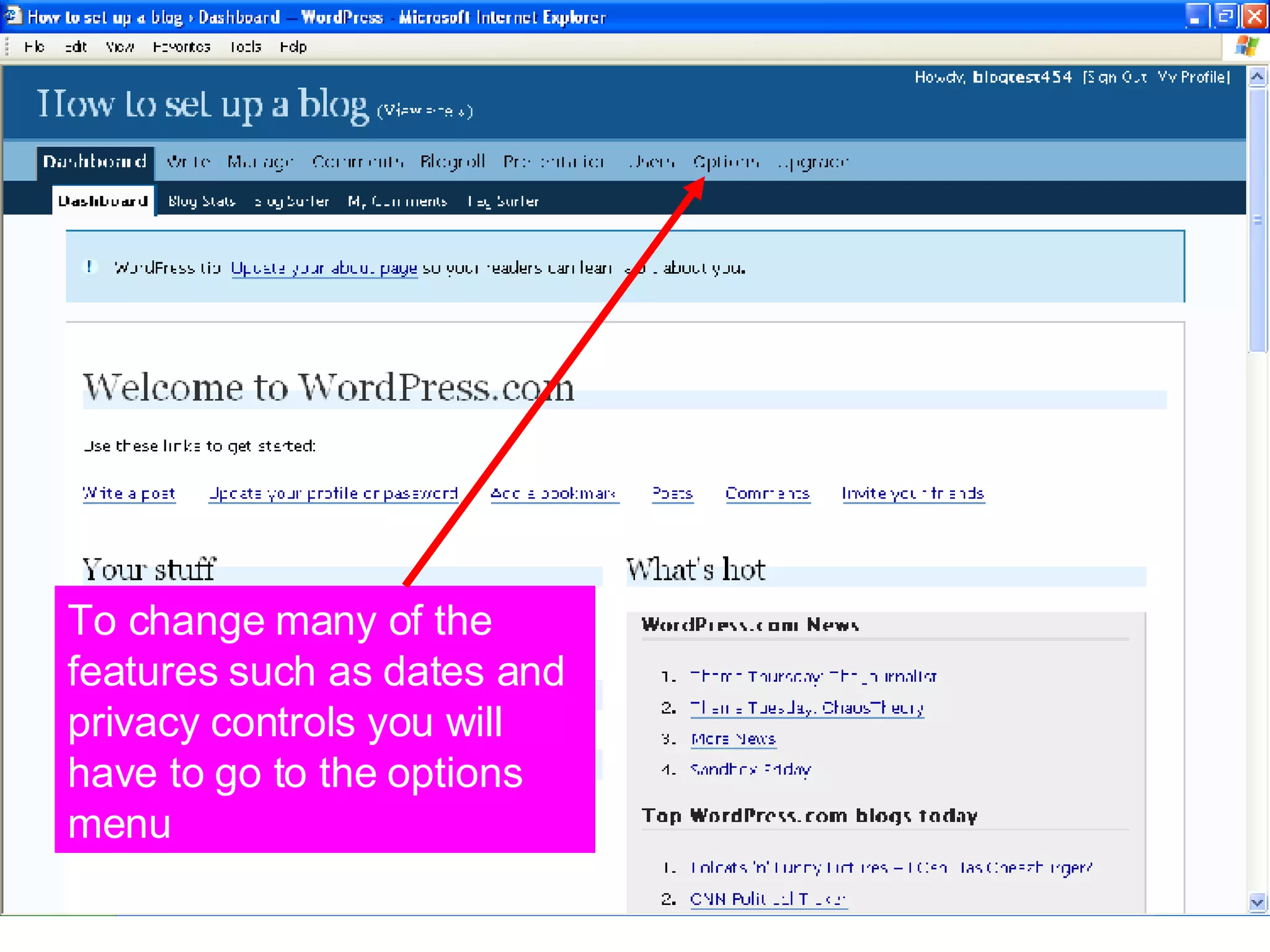Open the View menu in Internet Explorer
The width and height of the screenshot is (1270, 952).
tap(120, 47)
